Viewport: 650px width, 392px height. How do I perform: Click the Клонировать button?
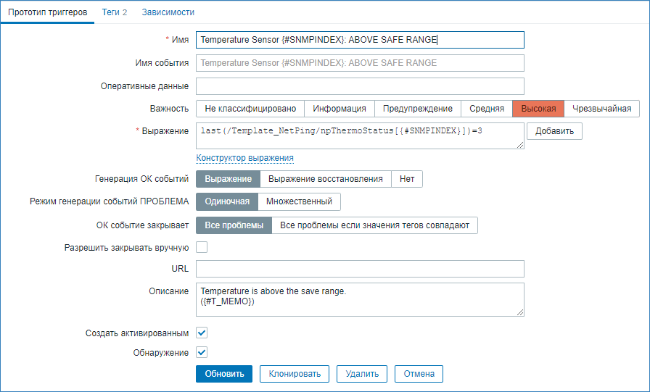coord(295,374)
